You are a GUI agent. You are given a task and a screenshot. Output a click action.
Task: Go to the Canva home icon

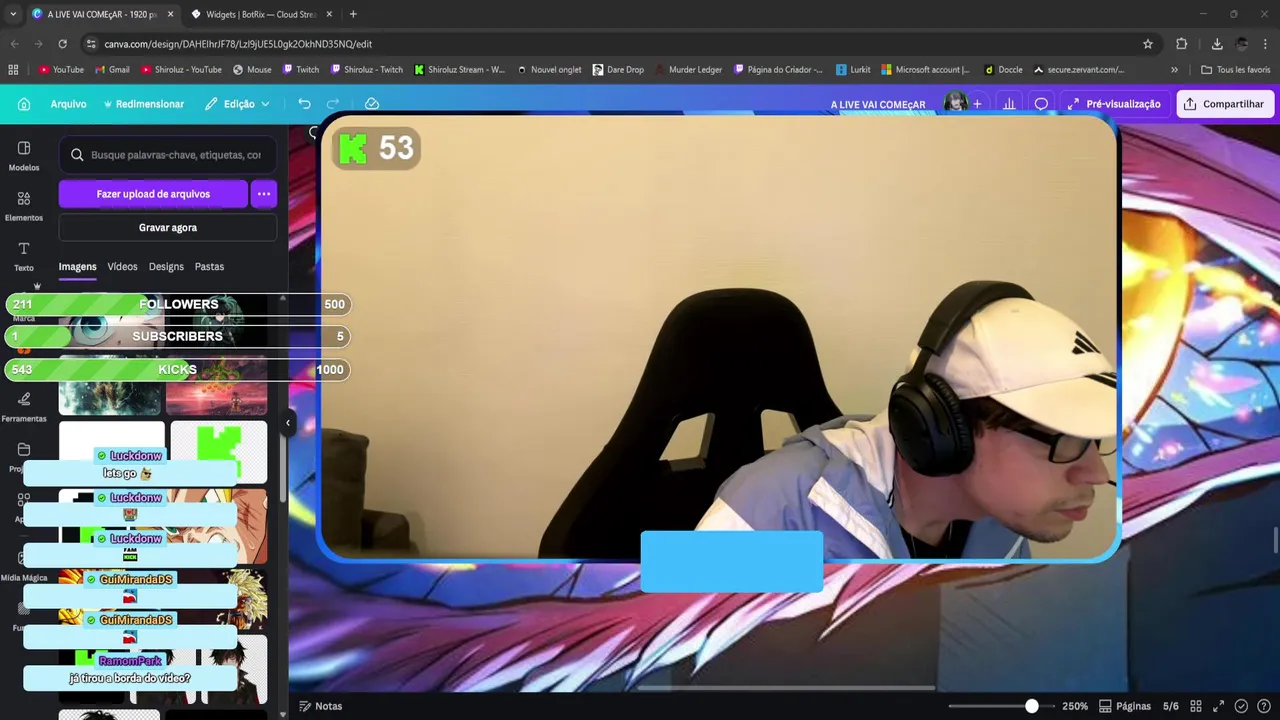tap(24, 104)
